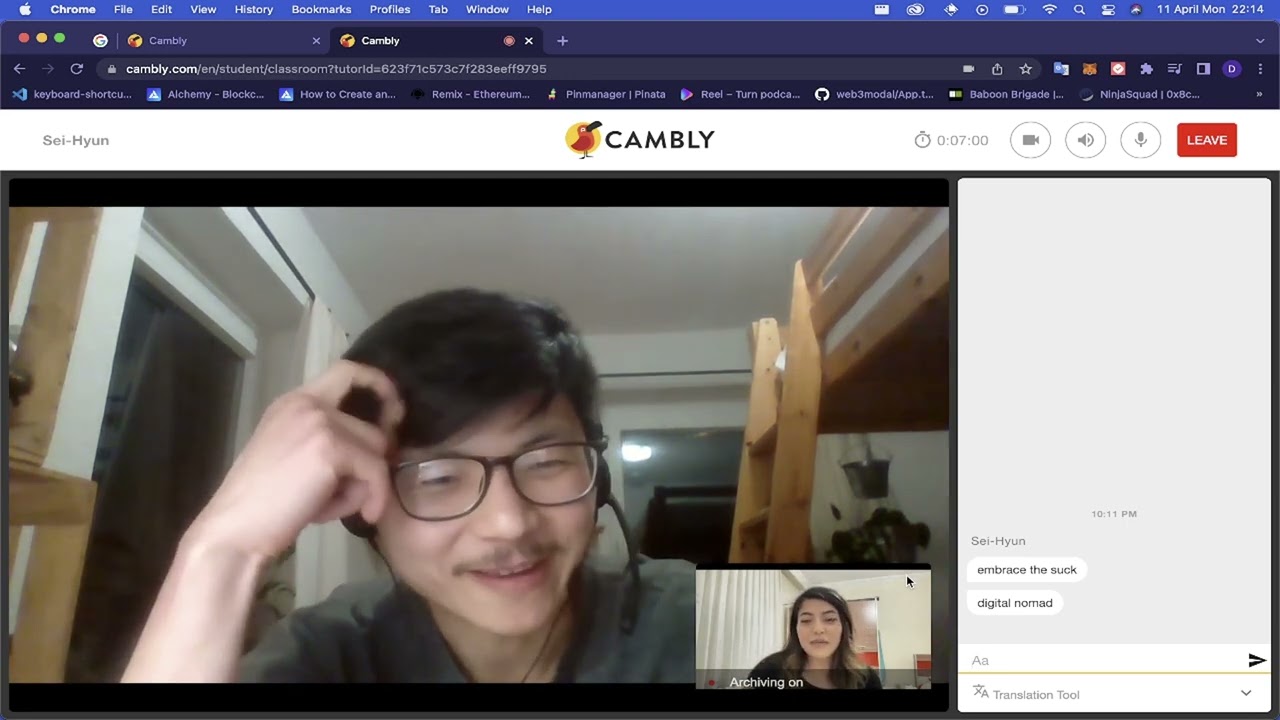Open Control Center in the menu bar
1280x720 pixels.
tap(1108, 10)
